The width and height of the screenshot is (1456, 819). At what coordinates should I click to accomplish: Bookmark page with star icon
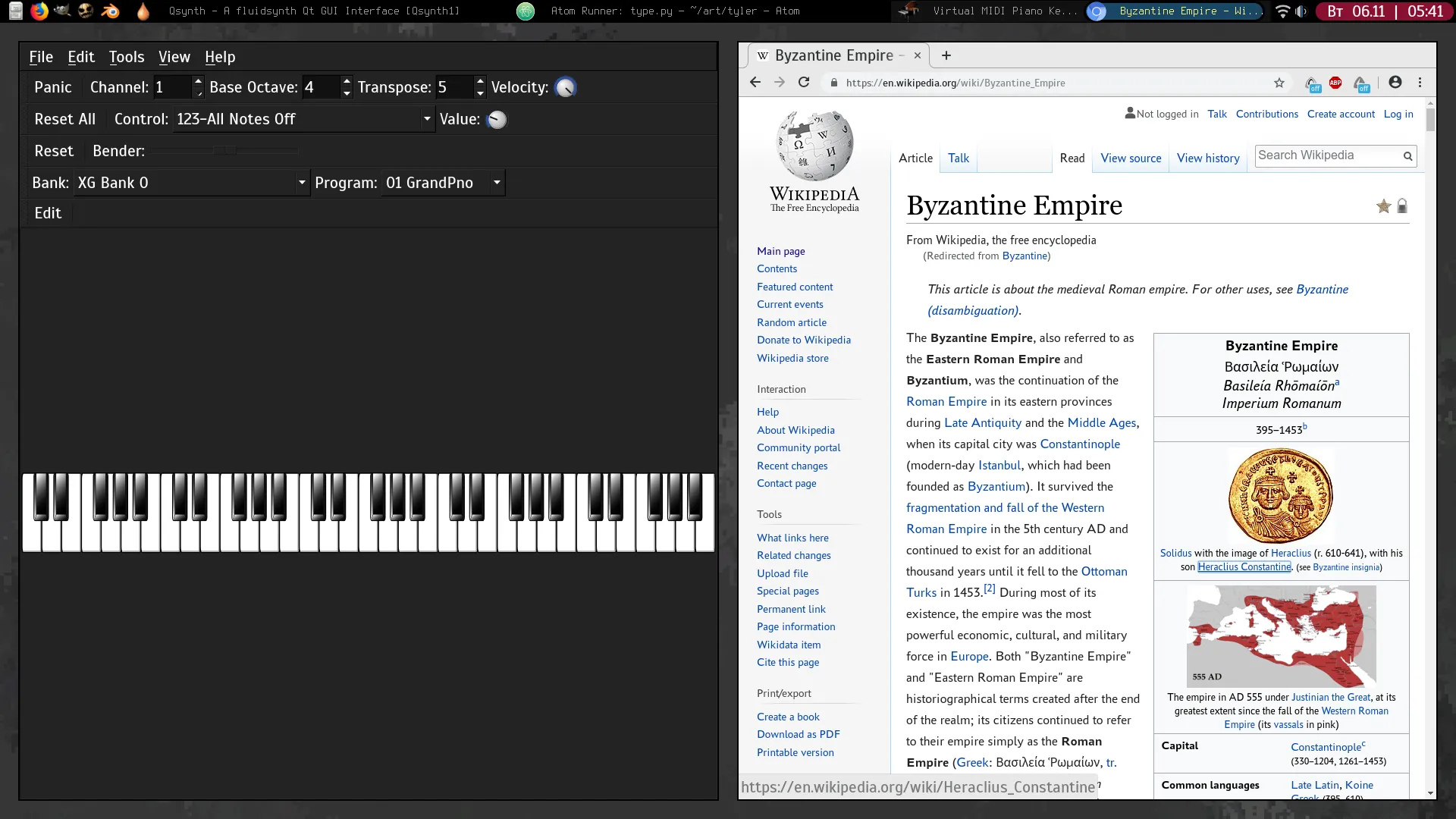[x=1279, y=83]
